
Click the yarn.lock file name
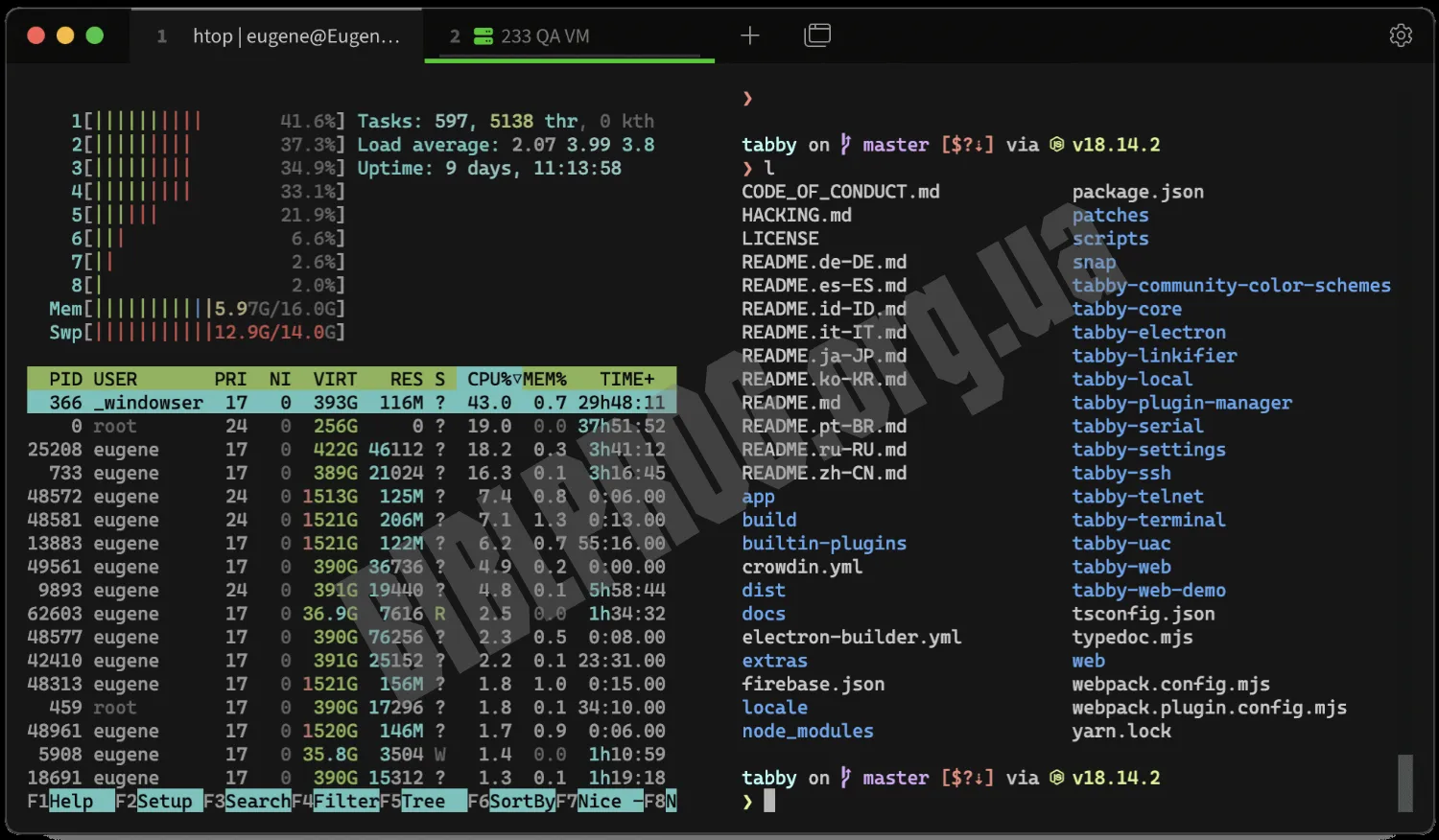(x=1121, y=731)
